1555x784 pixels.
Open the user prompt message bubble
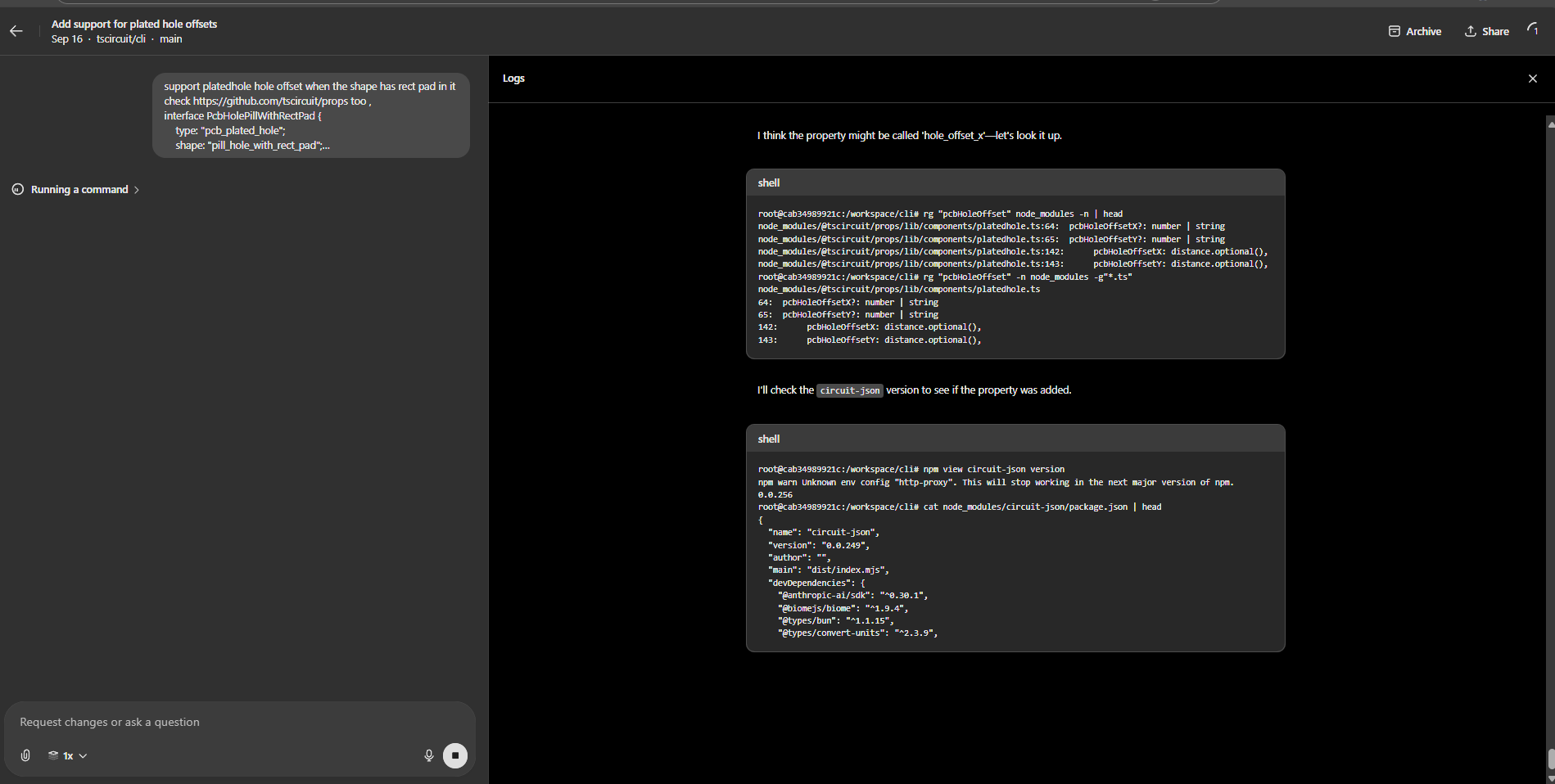pyautogui.click(x=310, y=115)
